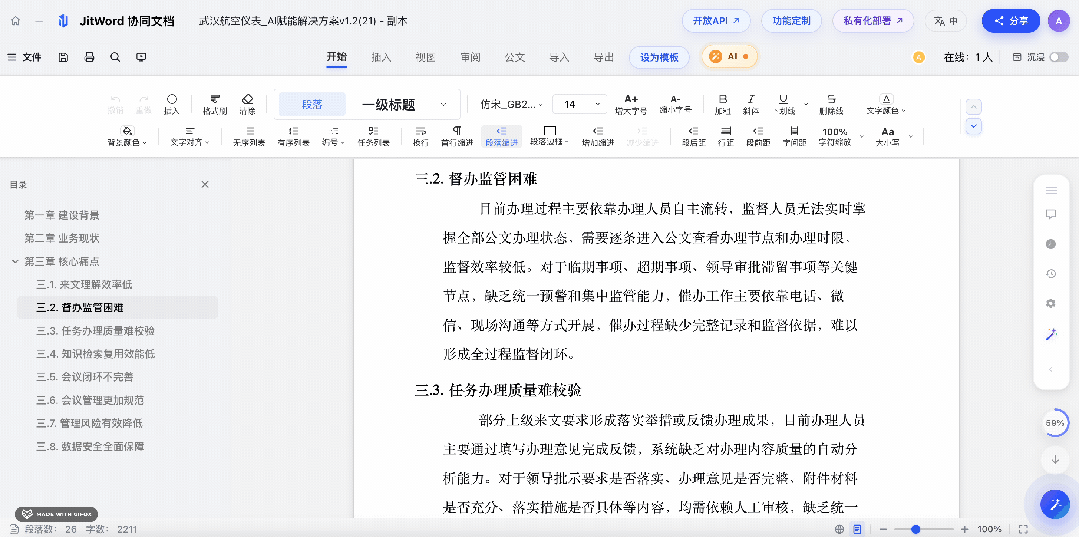Image resolution: width=1079 pixels, height=537 pixels.
Task: Open the 文字对齐 alignment dropdown
Action: click(x=191, y=136)
